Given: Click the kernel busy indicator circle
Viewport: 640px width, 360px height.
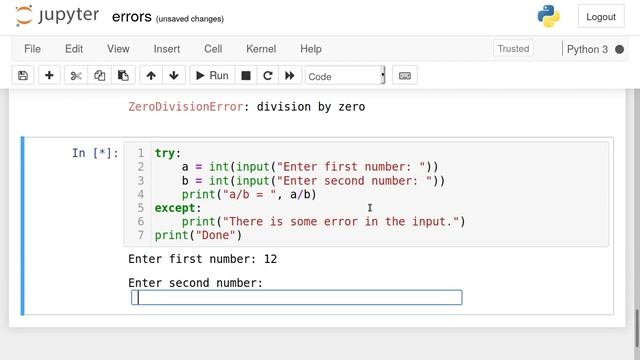Looking at the screenshot, I should pos(619,49).
